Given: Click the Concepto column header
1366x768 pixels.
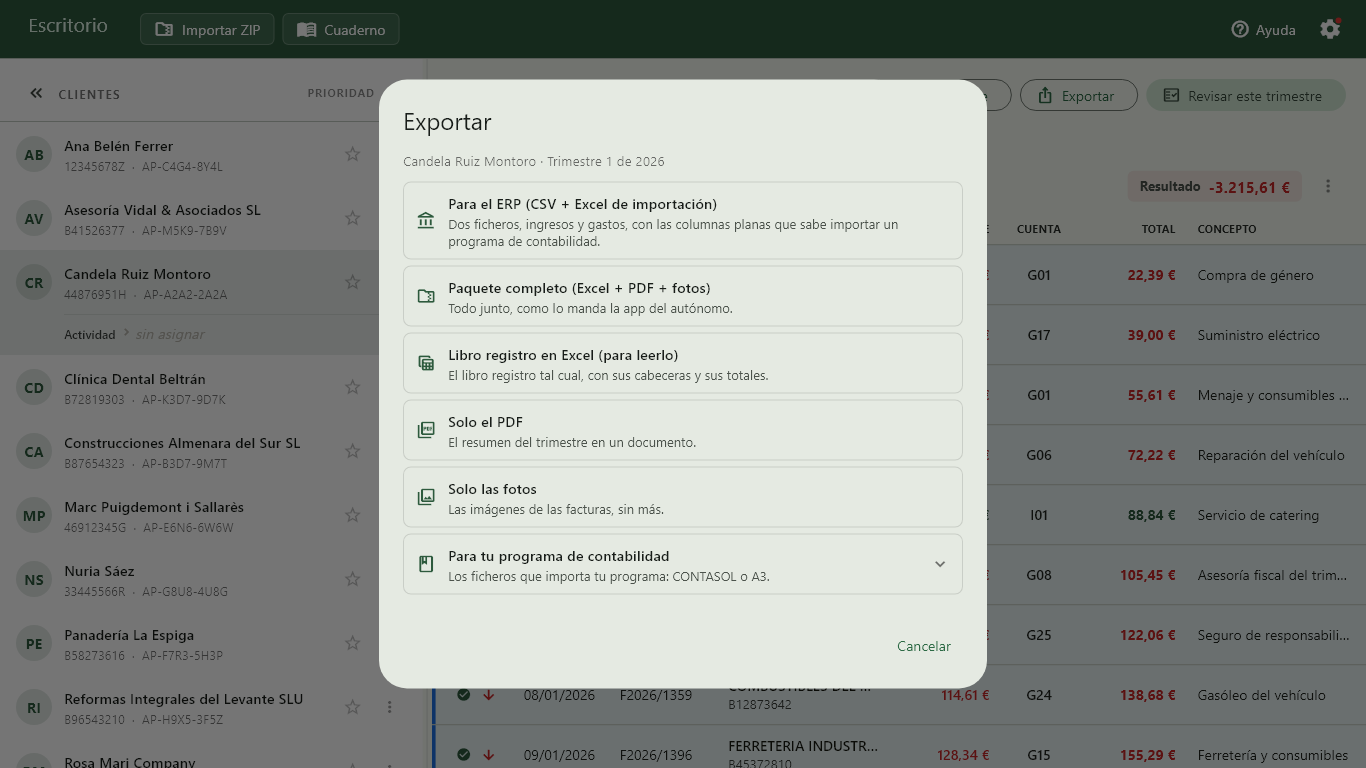Looking at the screenshot, I should tap(1227, 229).
